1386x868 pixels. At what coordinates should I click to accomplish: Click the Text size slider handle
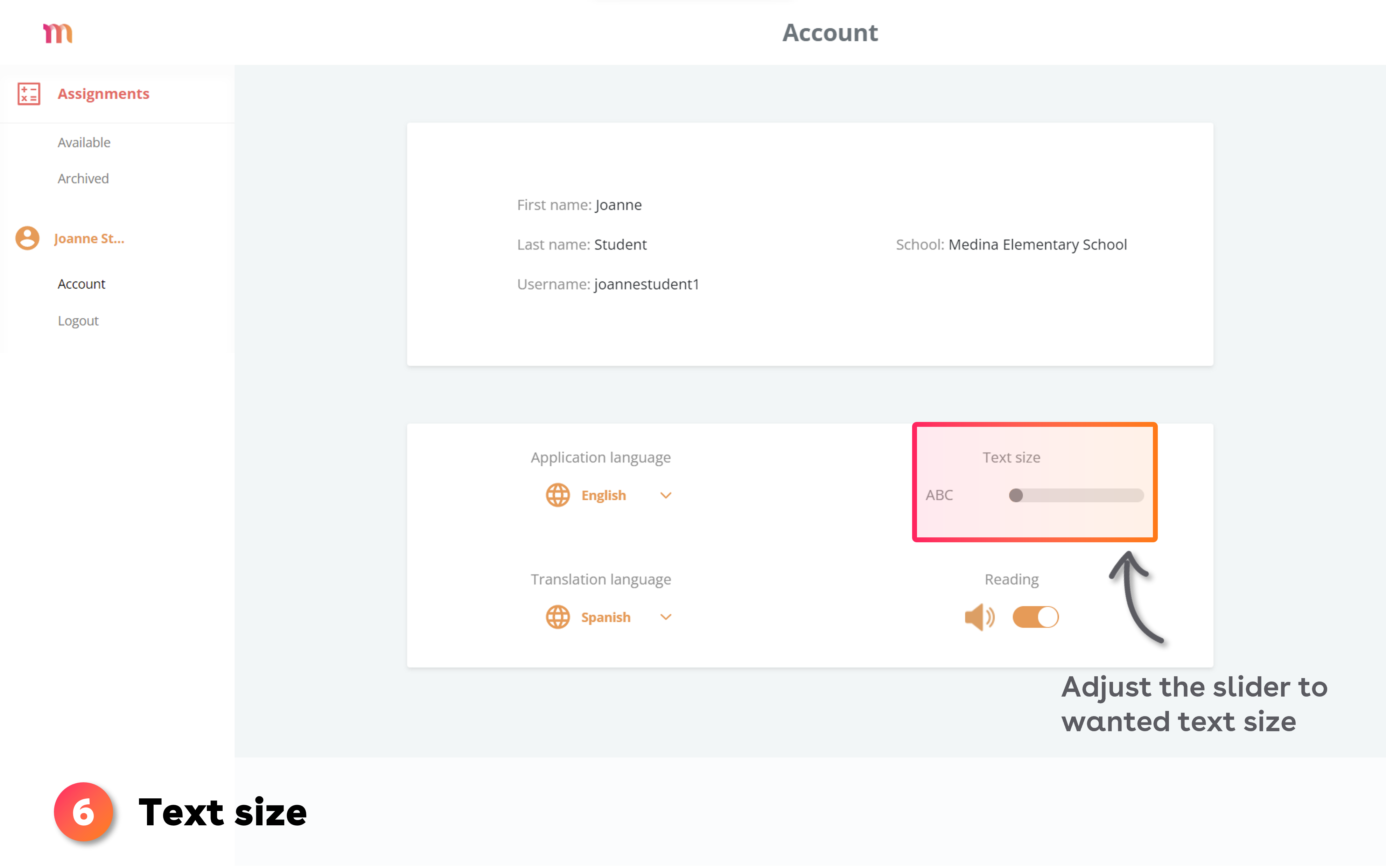click(1016, 495)
